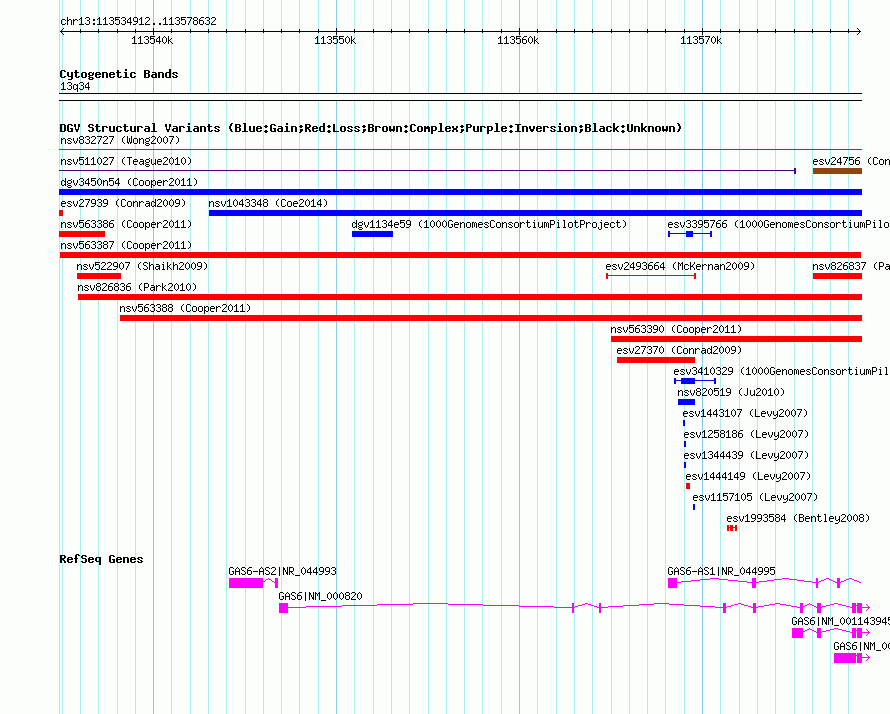Open the nsv563387 (Cooper2011) label
The image size is (890, 714).
126,245
